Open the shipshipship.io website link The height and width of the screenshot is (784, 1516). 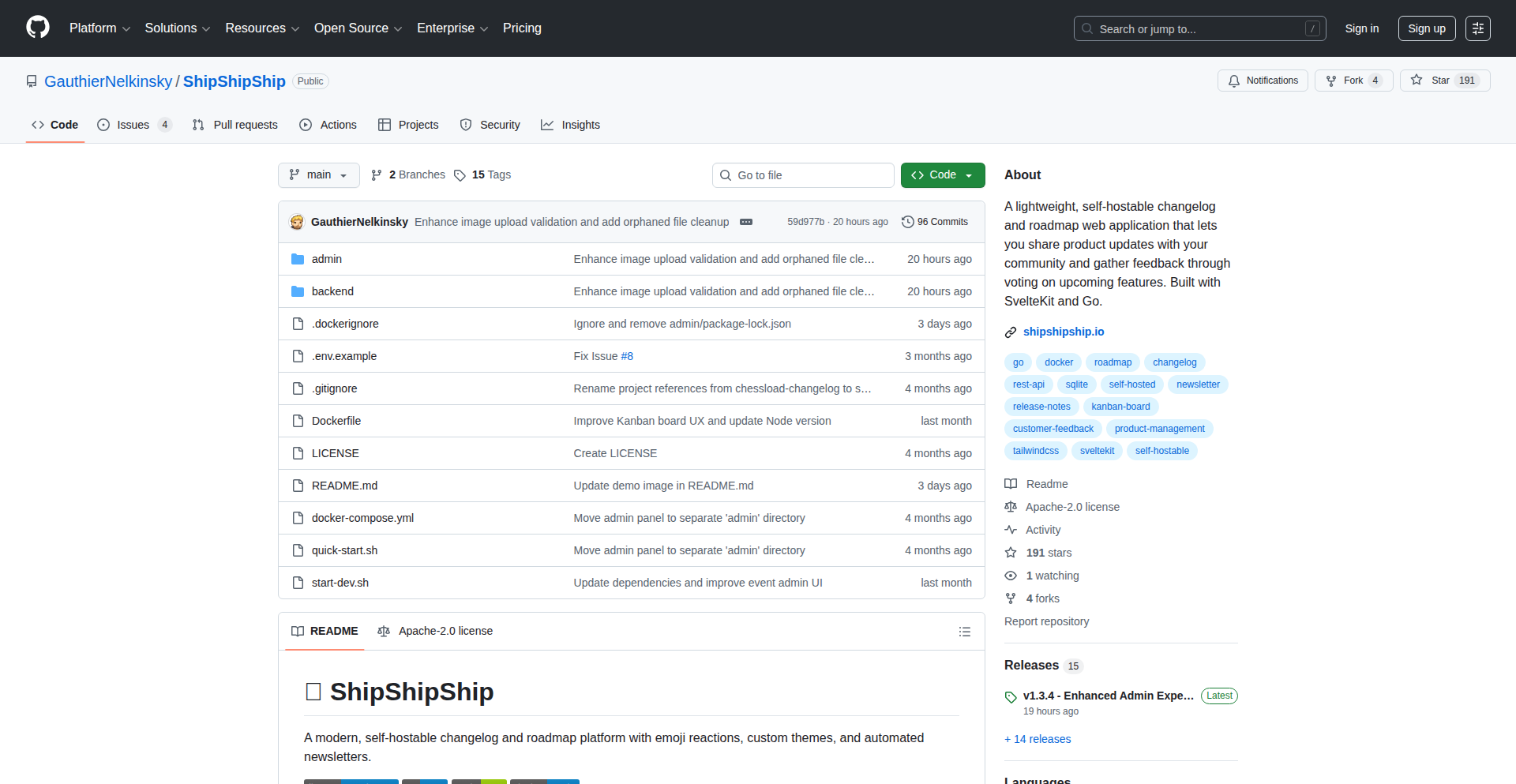coord(1064,332)
